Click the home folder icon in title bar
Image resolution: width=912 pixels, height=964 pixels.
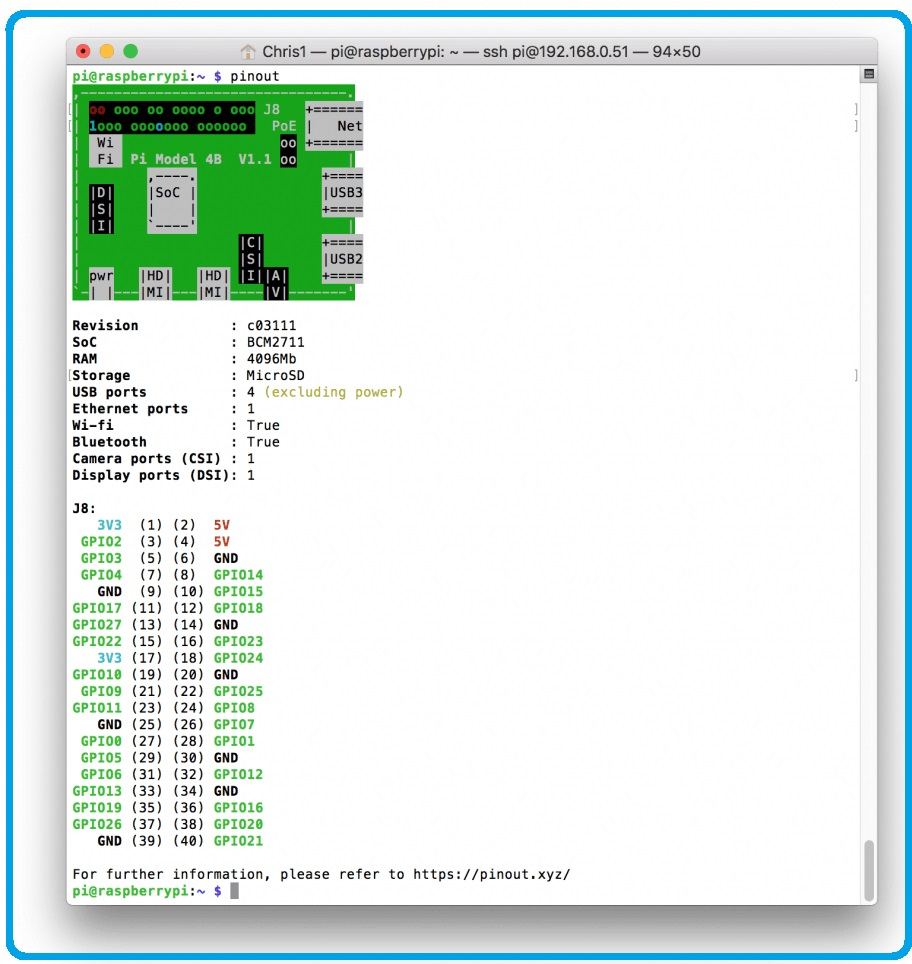tap(248, 52)
